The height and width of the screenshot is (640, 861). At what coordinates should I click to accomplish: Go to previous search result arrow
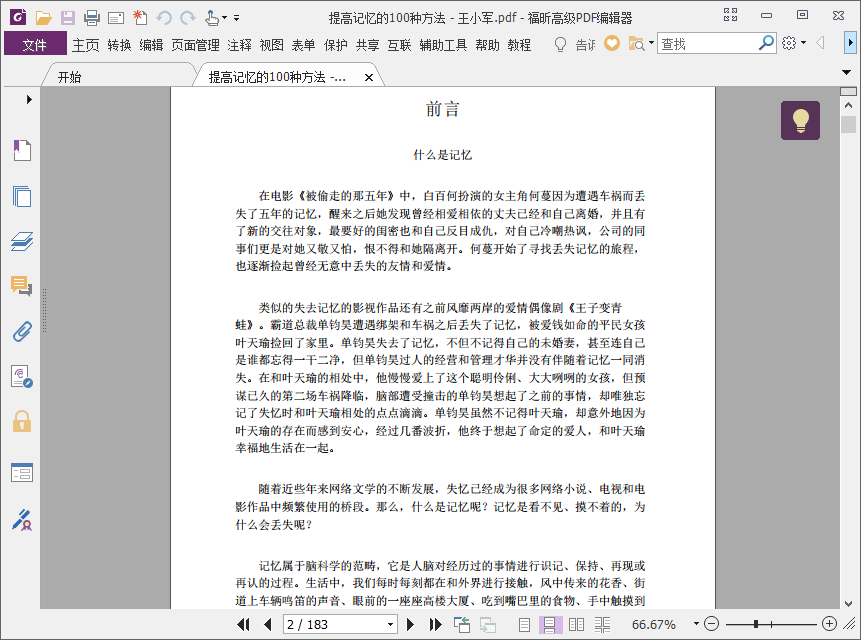(x=820, y=43)
